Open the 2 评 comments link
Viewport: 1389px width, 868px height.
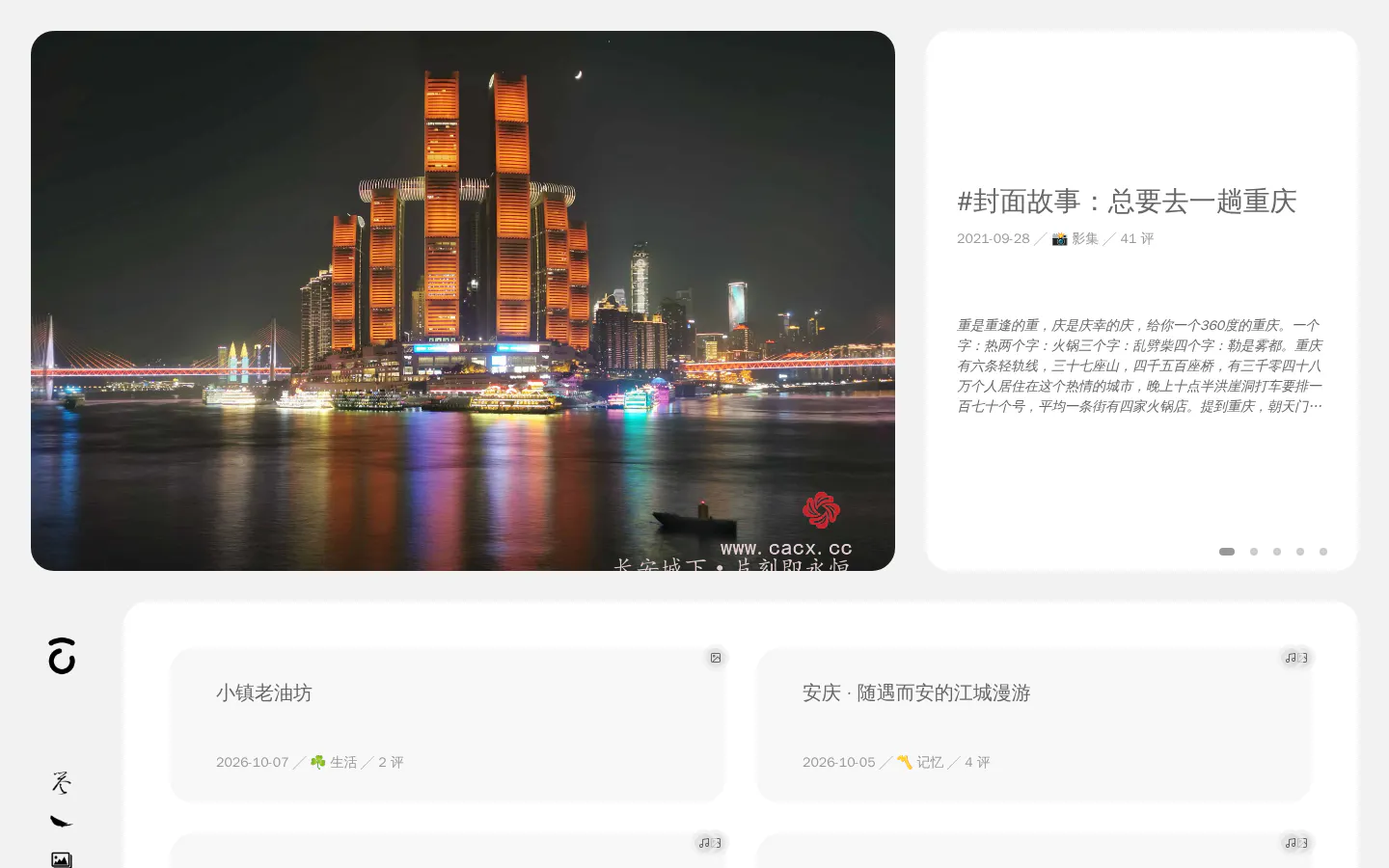tap(391, 762)
